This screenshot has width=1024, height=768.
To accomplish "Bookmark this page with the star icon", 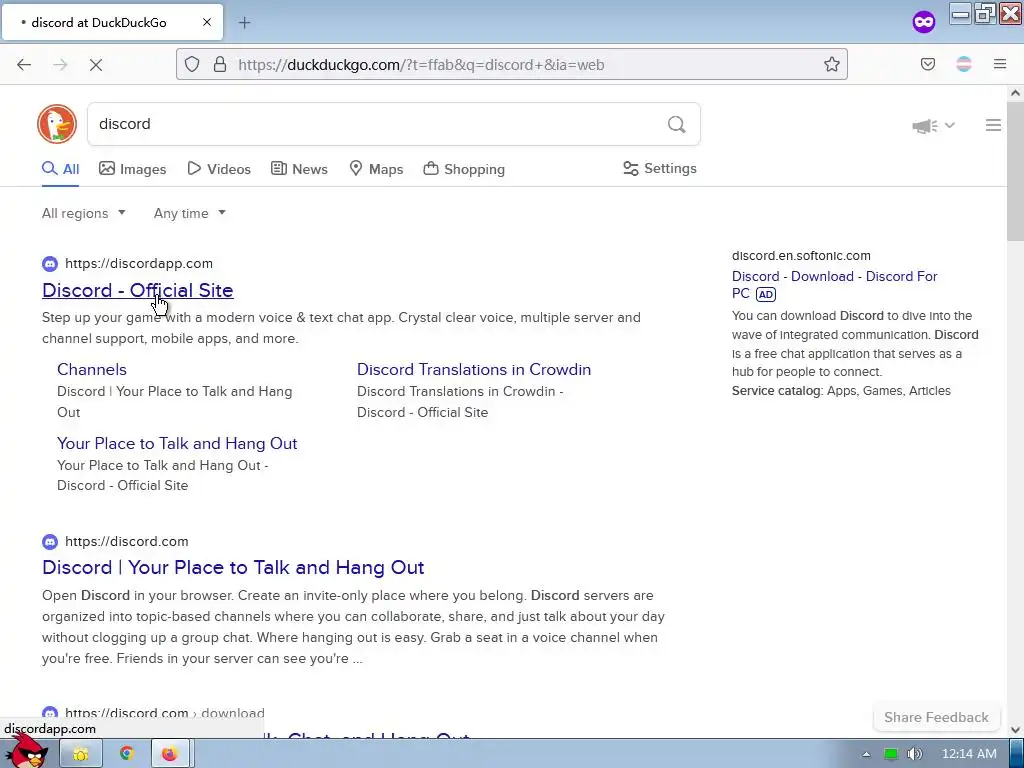I will click(x=831, y=64).
